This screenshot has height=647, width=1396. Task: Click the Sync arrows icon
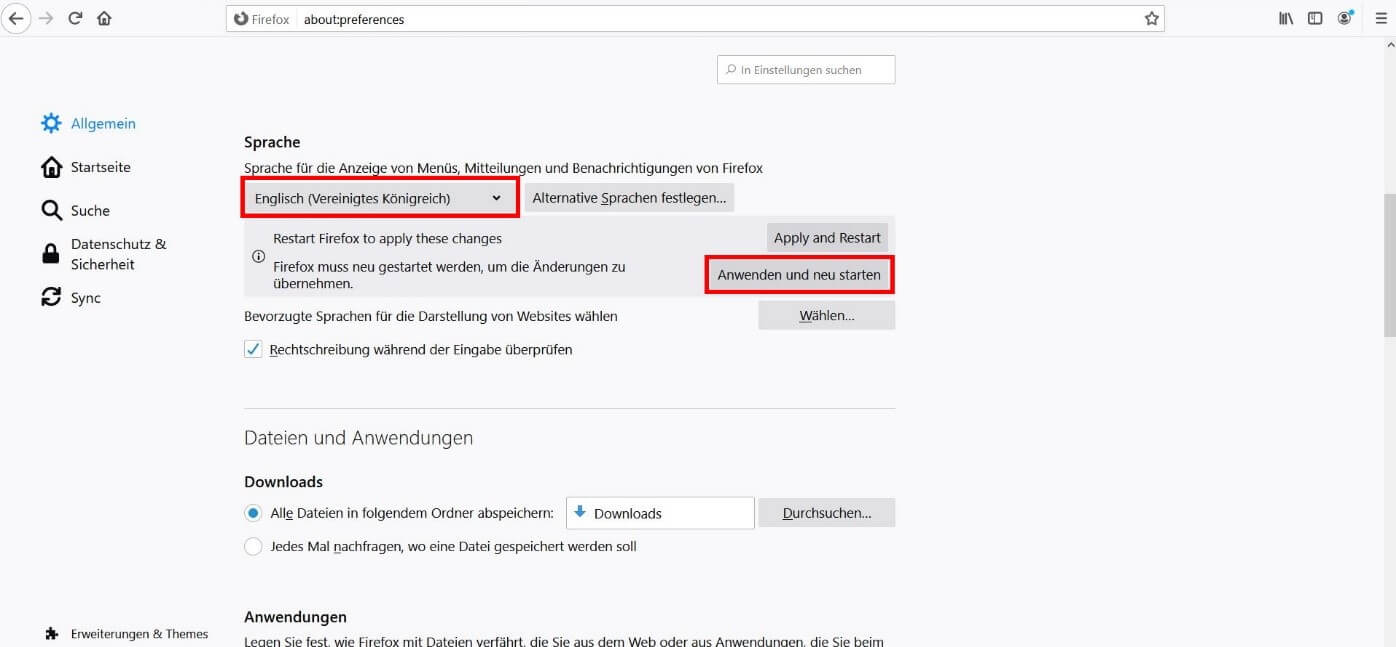tap(51, 298)
